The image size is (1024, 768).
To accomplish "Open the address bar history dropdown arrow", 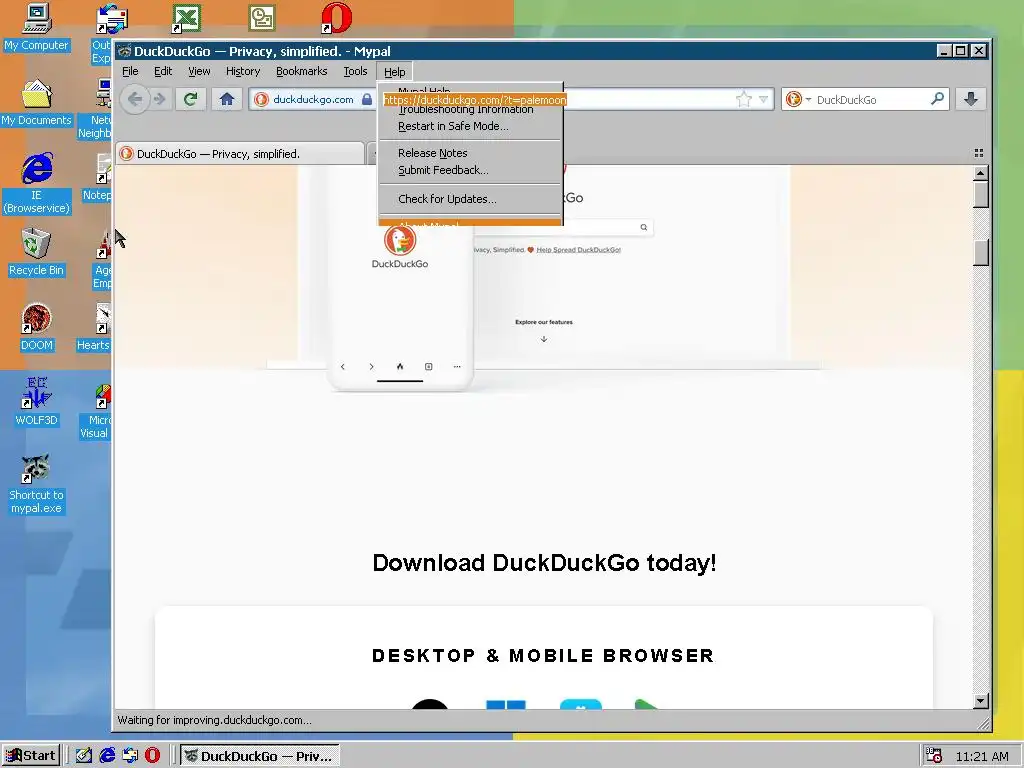I will (x=763, y=99).
